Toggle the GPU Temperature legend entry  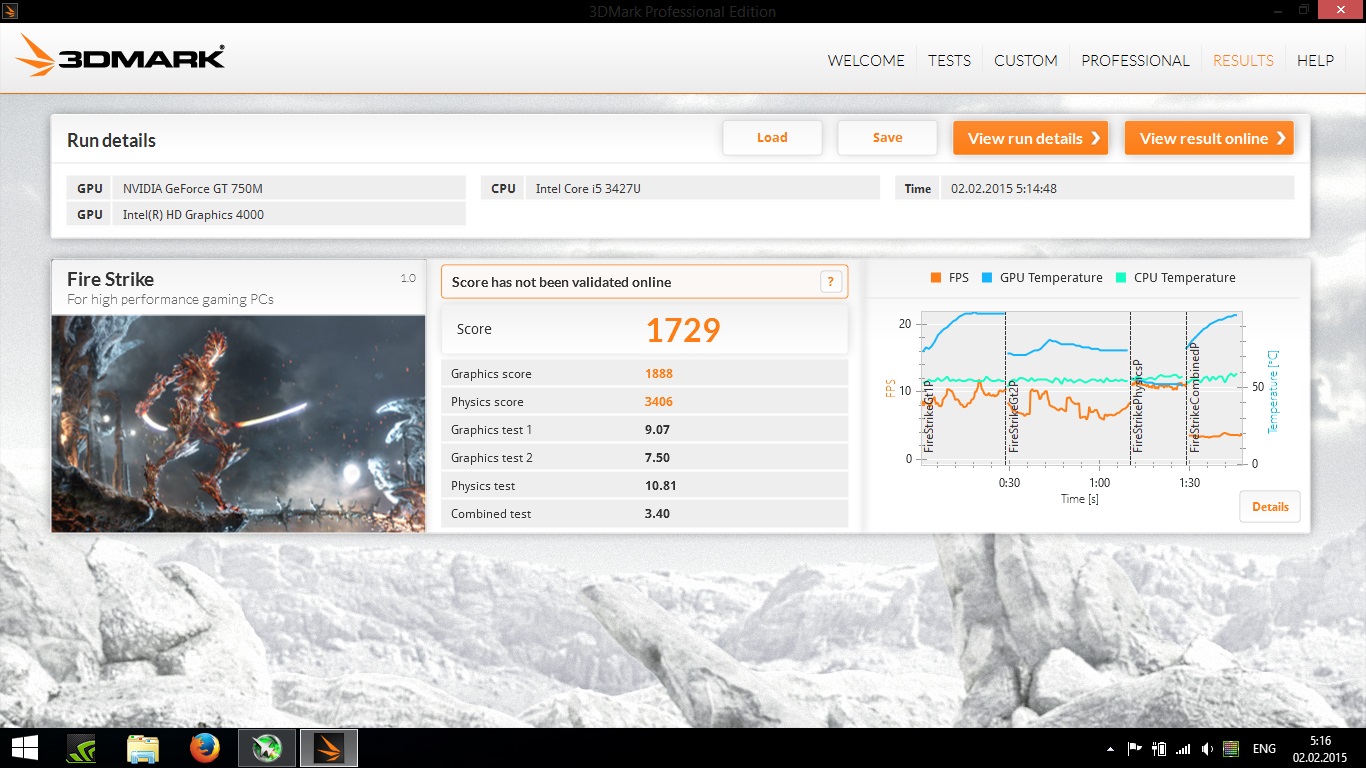(x=1042, y=278)
